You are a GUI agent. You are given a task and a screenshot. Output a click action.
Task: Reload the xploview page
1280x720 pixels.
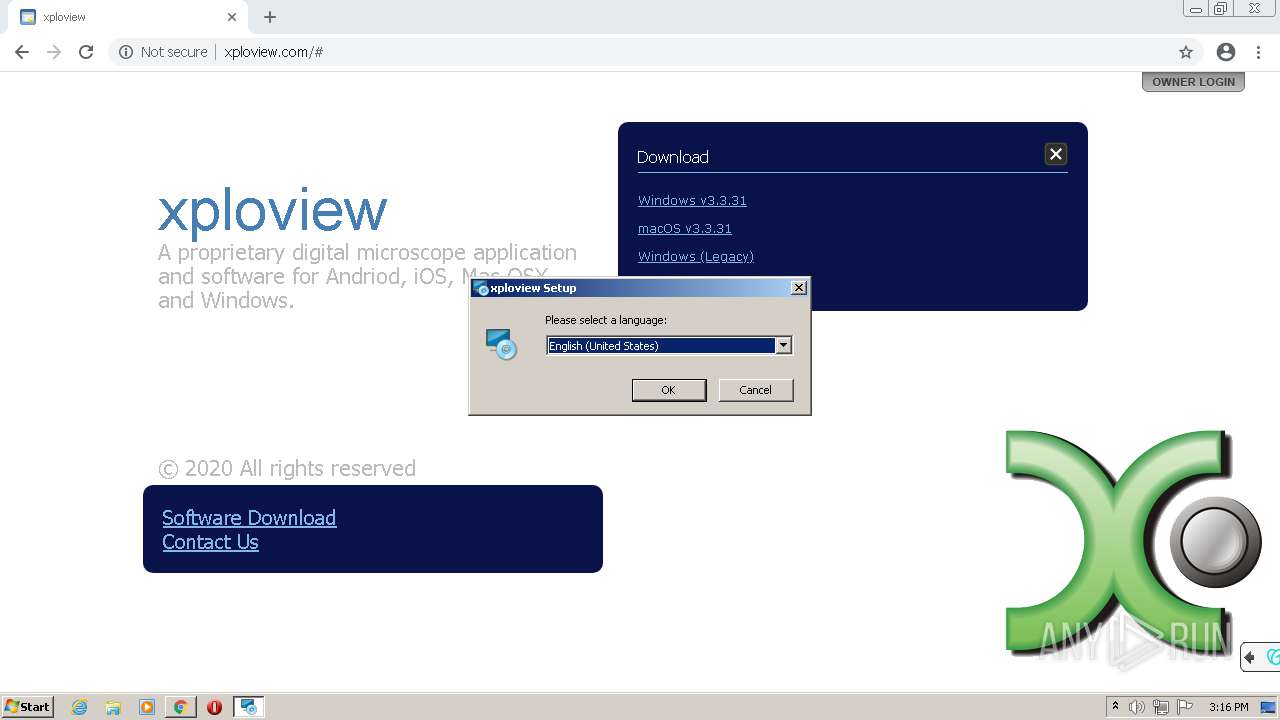86,52
